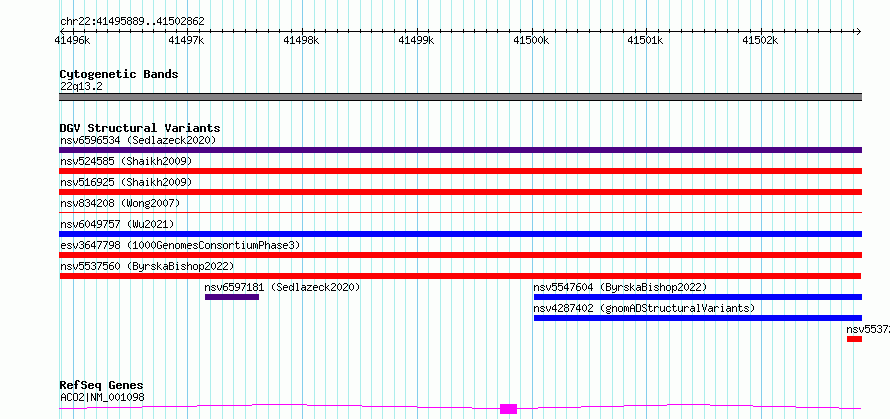
Task: Select the blue nsv4287402 variant bar
Action: 698,318
